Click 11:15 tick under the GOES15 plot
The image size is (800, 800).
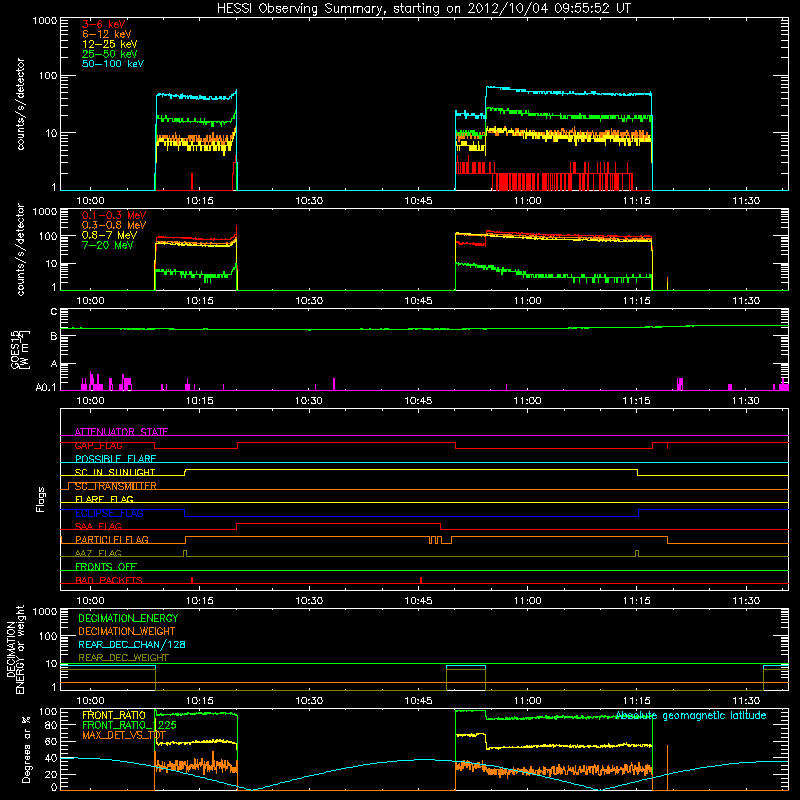(x=637, y=401)
